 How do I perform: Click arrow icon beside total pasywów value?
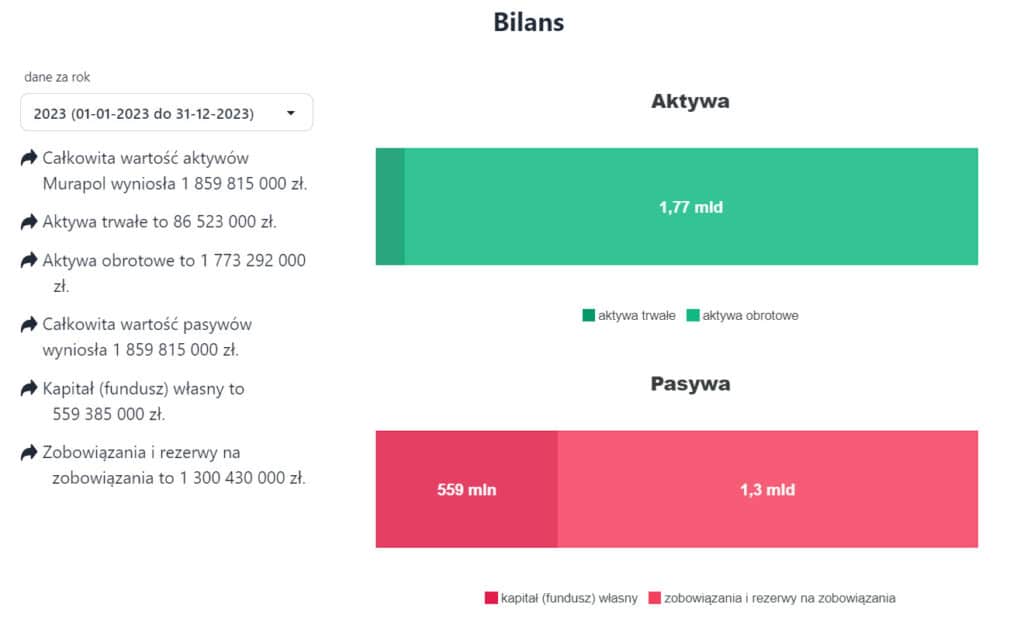[x=29, y=325]
